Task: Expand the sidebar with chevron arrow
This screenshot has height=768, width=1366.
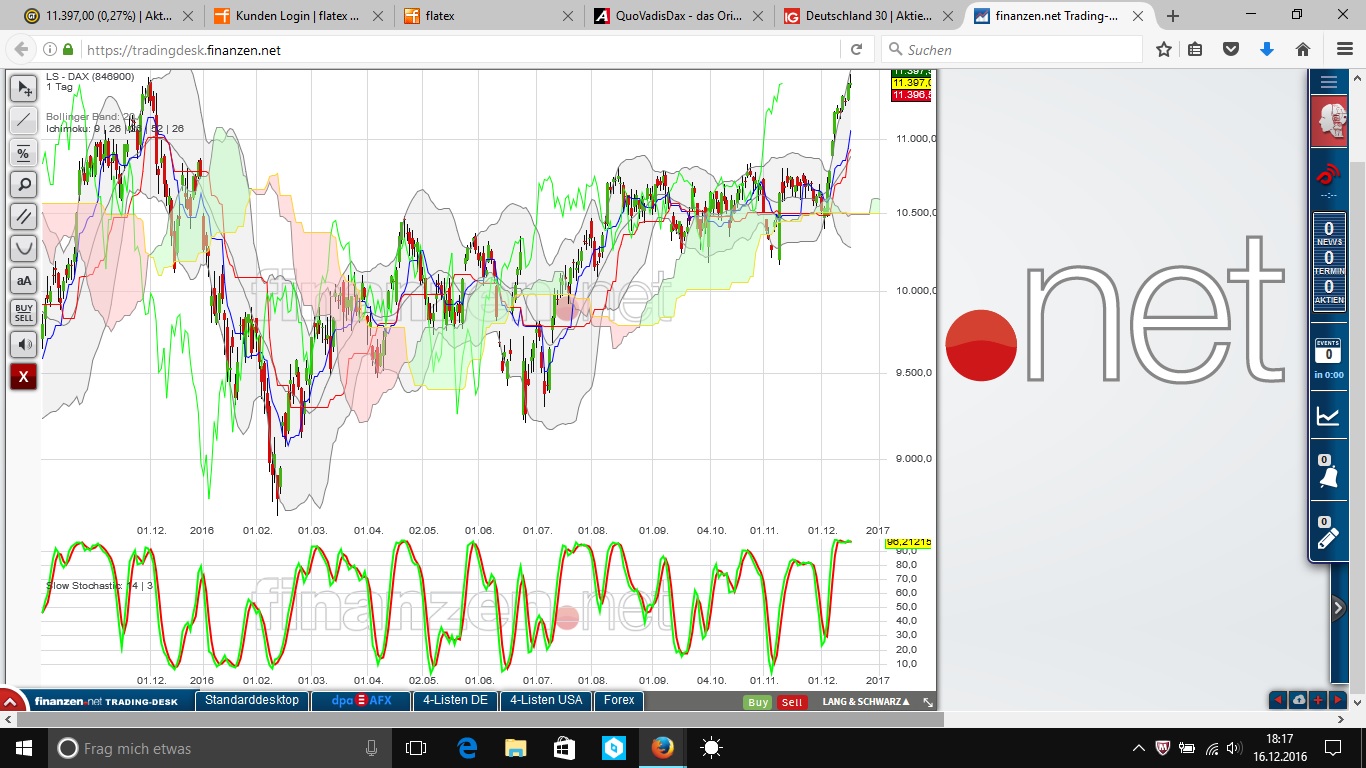Action: 1338,607
